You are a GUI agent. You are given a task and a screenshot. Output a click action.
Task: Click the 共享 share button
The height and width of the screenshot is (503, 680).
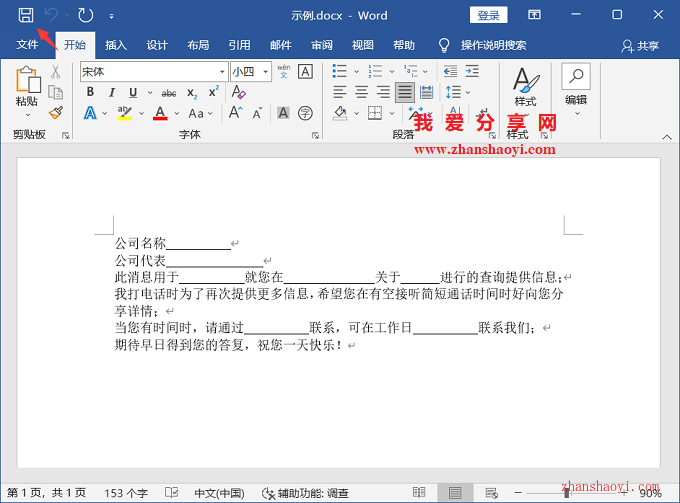click(x=640, y=46)
